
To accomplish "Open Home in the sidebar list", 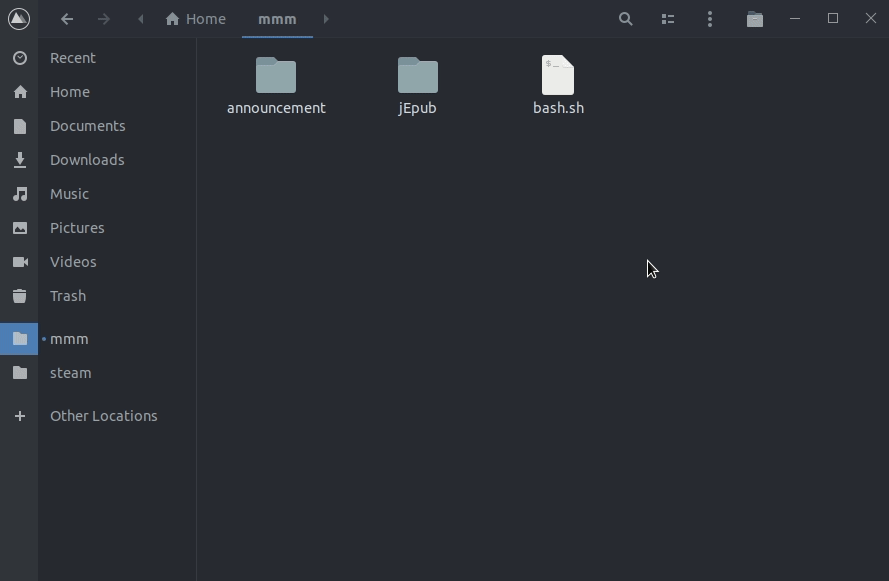I will [70, 92].
